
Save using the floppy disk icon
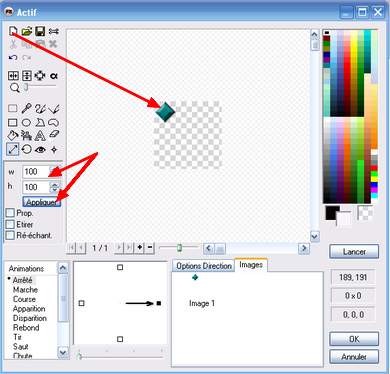point(40,31)
